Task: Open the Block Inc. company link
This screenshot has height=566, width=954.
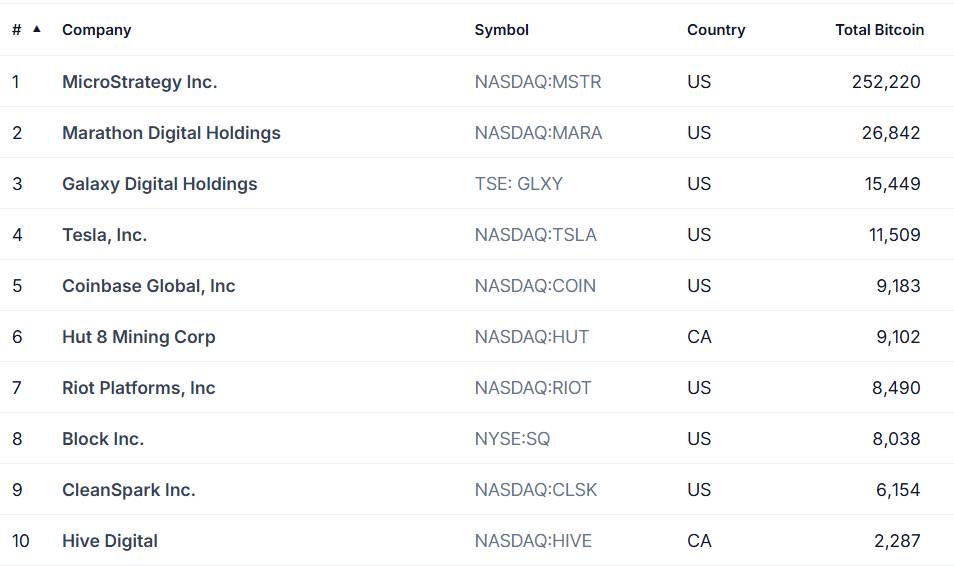Action: (x=103, y=439)
